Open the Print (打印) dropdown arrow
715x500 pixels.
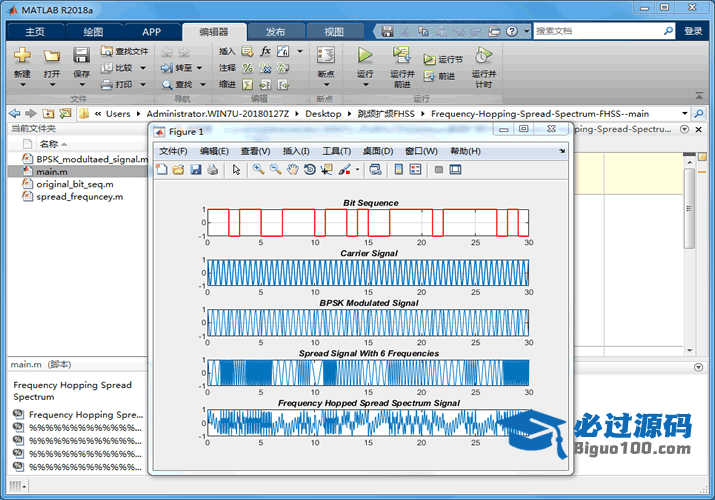(143, 84)
